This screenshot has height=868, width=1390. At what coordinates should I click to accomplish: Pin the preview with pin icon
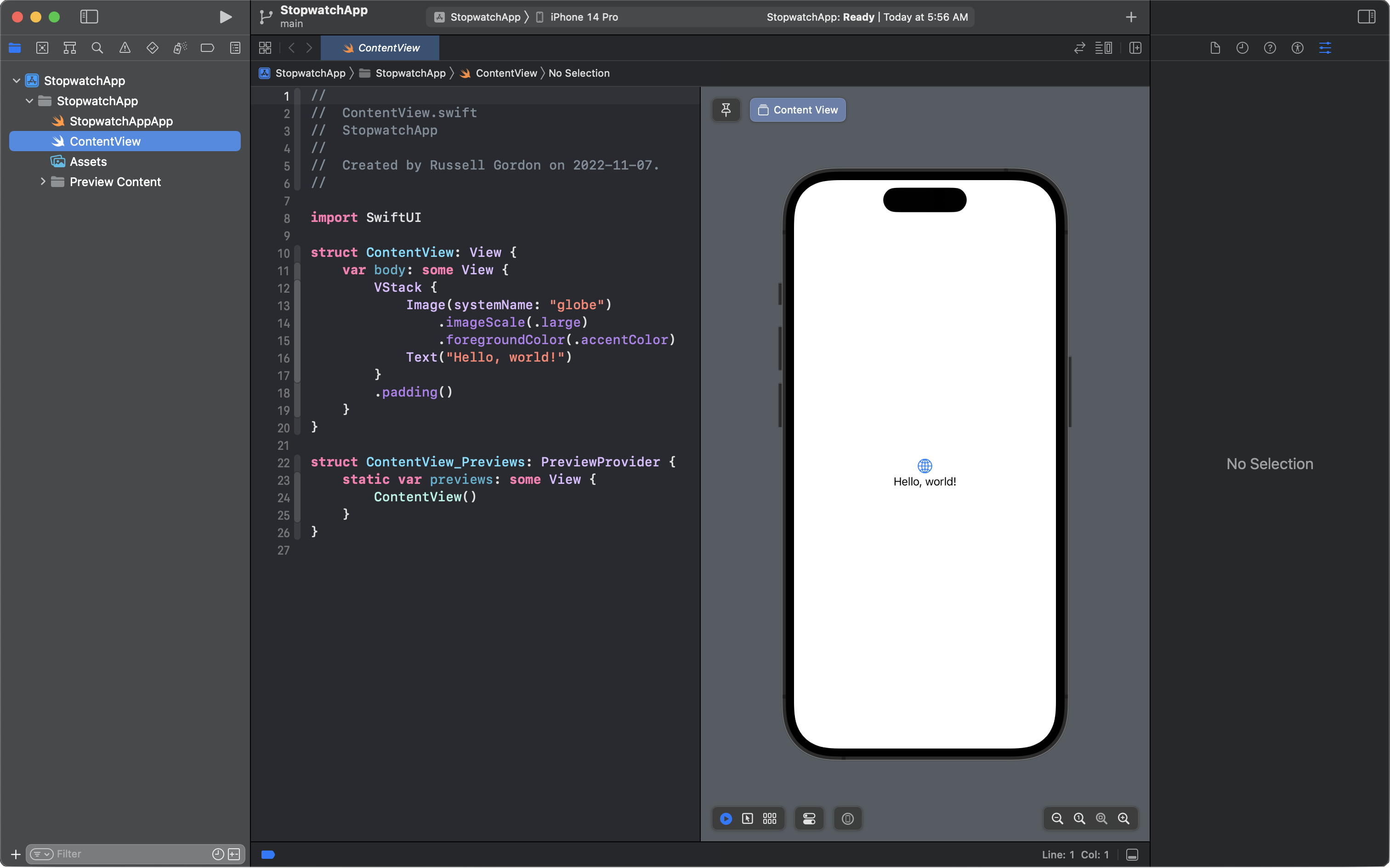[726, 110]
